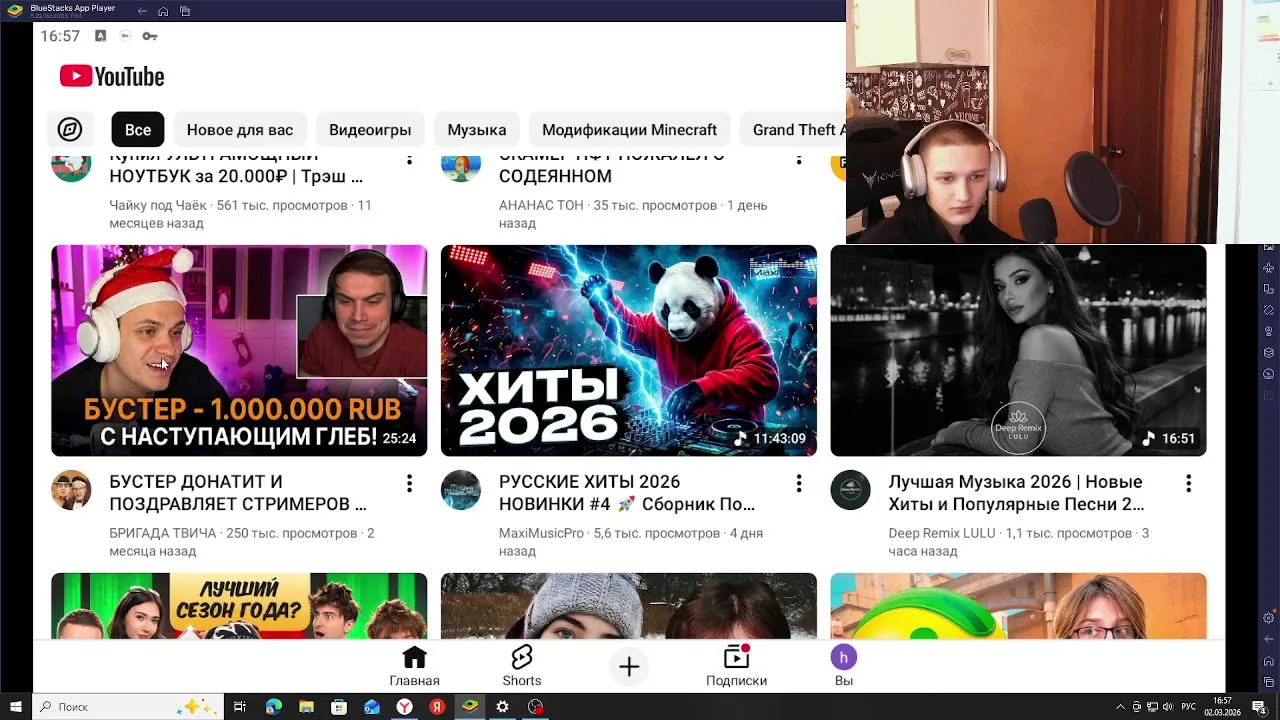Open Yandex Browser red Y taskbar icon
This screenshot has height=720, width=1280.
coord(404,707)
